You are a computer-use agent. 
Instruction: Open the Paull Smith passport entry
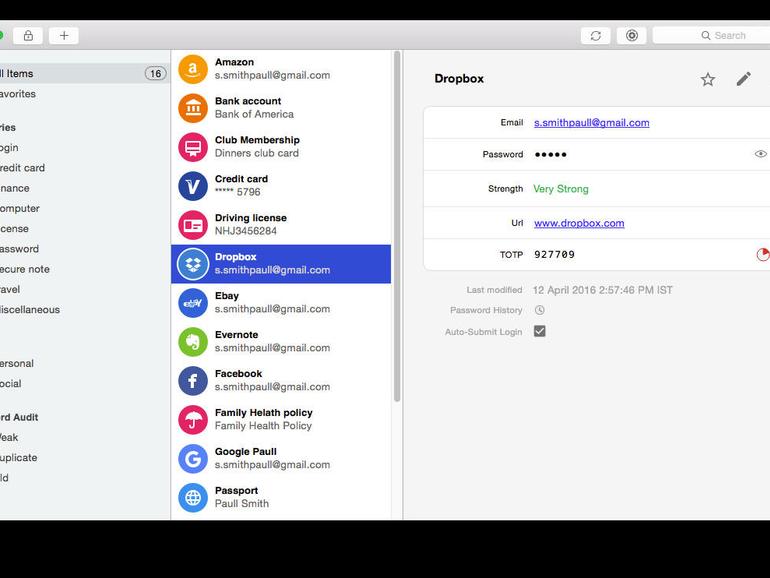[x=242, y=503]
